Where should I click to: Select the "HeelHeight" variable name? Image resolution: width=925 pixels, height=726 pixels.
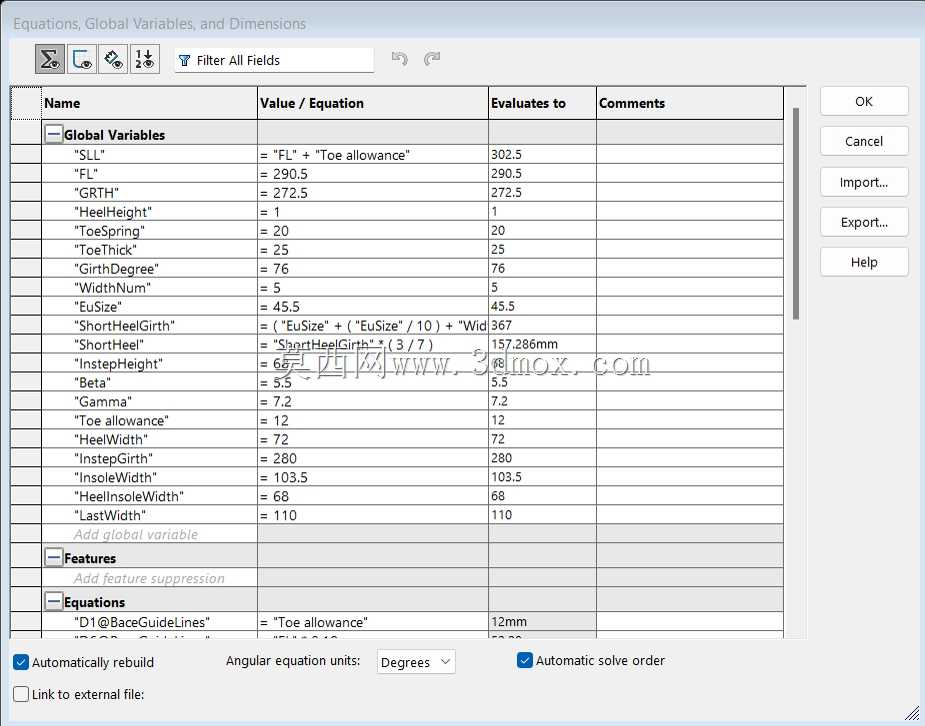(113, 212)
